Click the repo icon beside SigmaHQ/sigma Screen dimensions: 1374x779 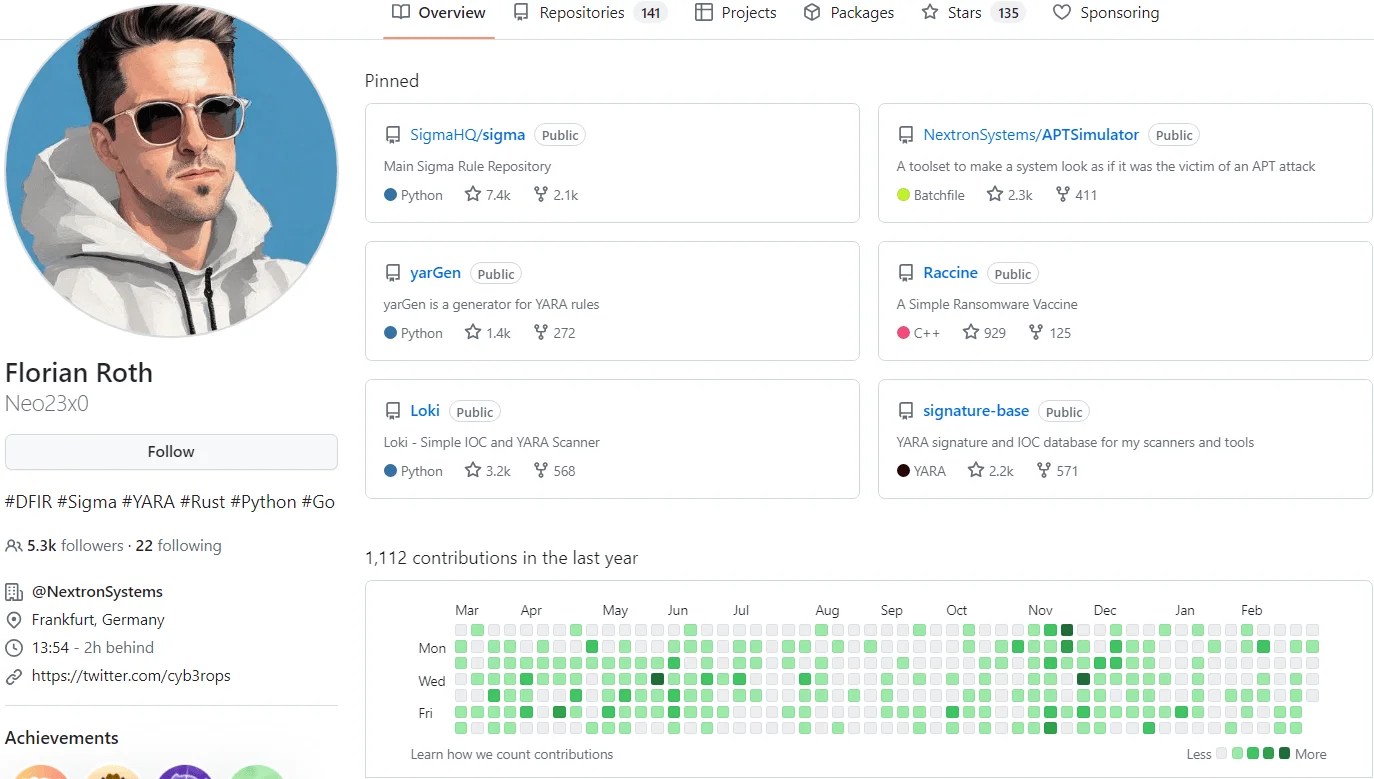[393, 135]
